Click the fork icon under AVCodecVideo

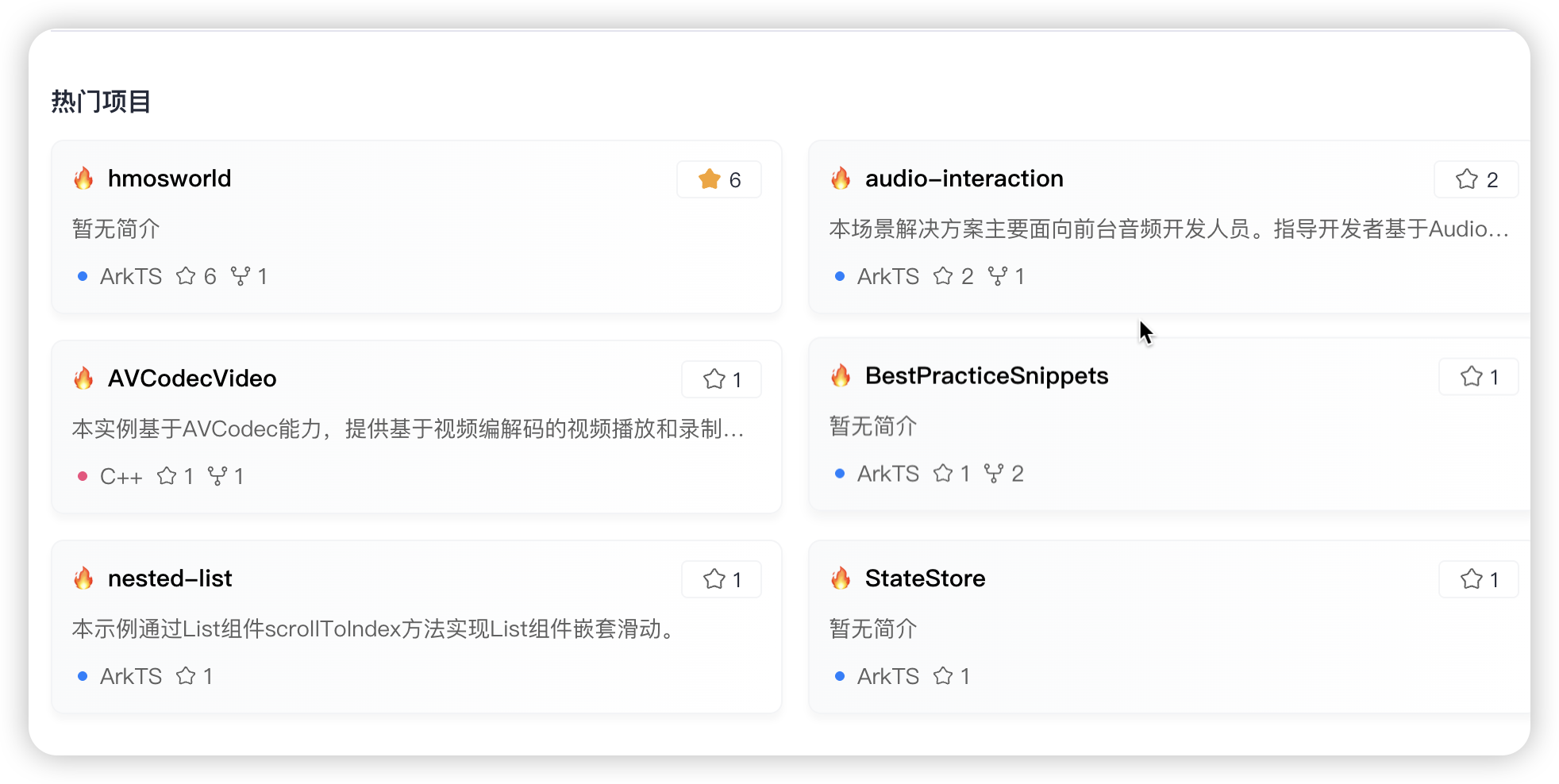point(217,476)
